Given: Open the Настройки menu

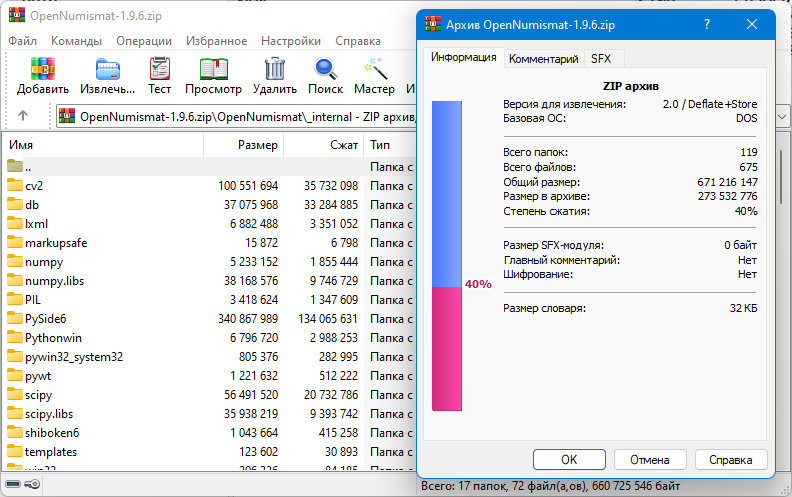Looking at the screenshot, I should pyautogui.click(x=291, y=41).
